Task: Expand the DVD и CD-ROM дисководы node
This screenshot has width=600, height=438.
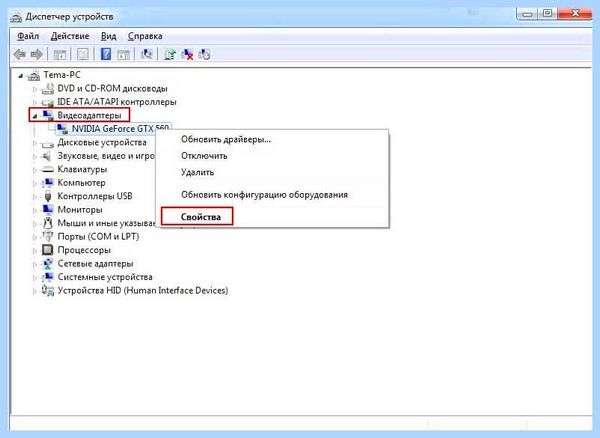Action: pyautogui.click(x=35, y=89)
